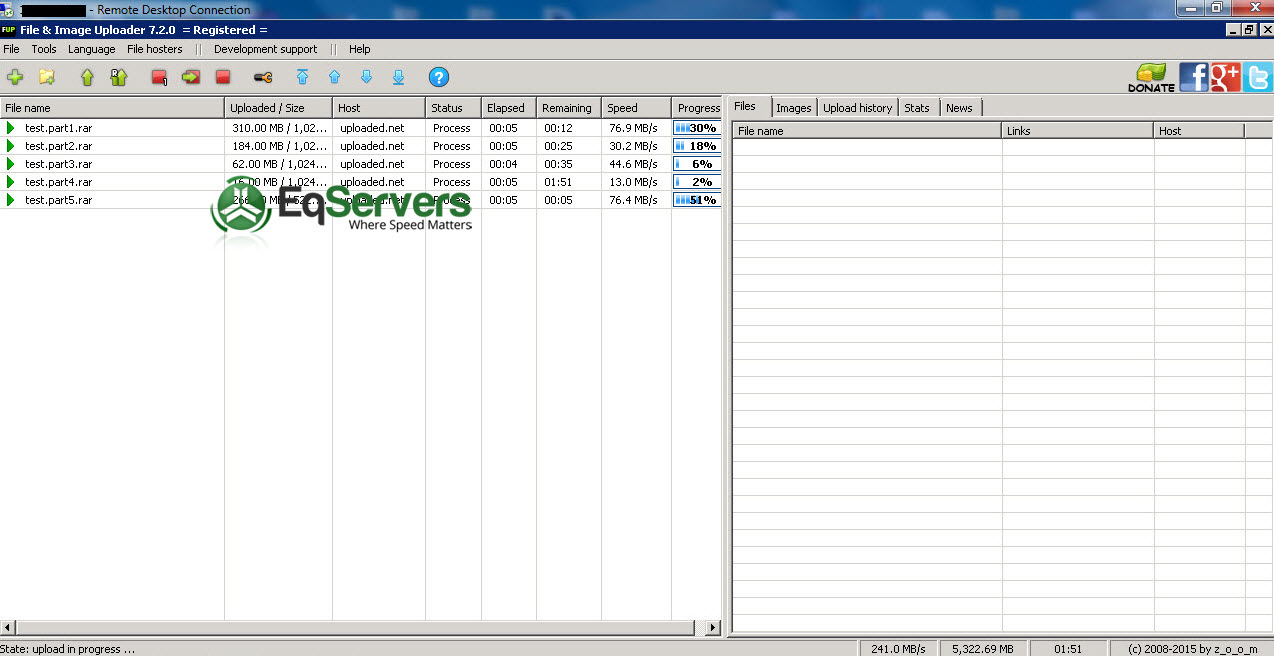Select the test.part1.rar row
This screenshot has height=656, width=1274.
pyautogui.click(x=361, y=128)
